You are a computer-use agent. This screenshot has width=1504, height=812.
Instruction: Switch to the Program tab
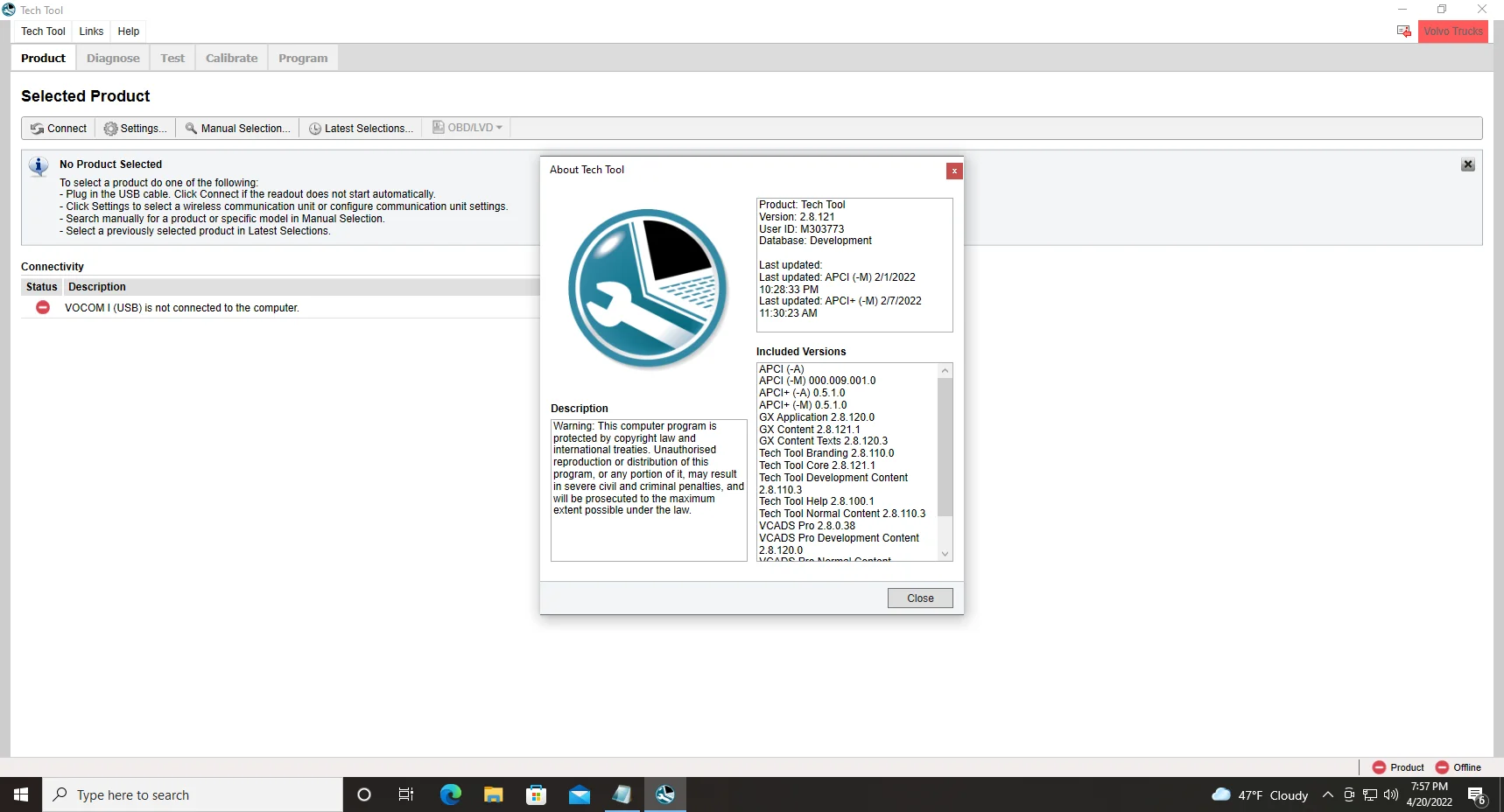(x=303, y=58)
